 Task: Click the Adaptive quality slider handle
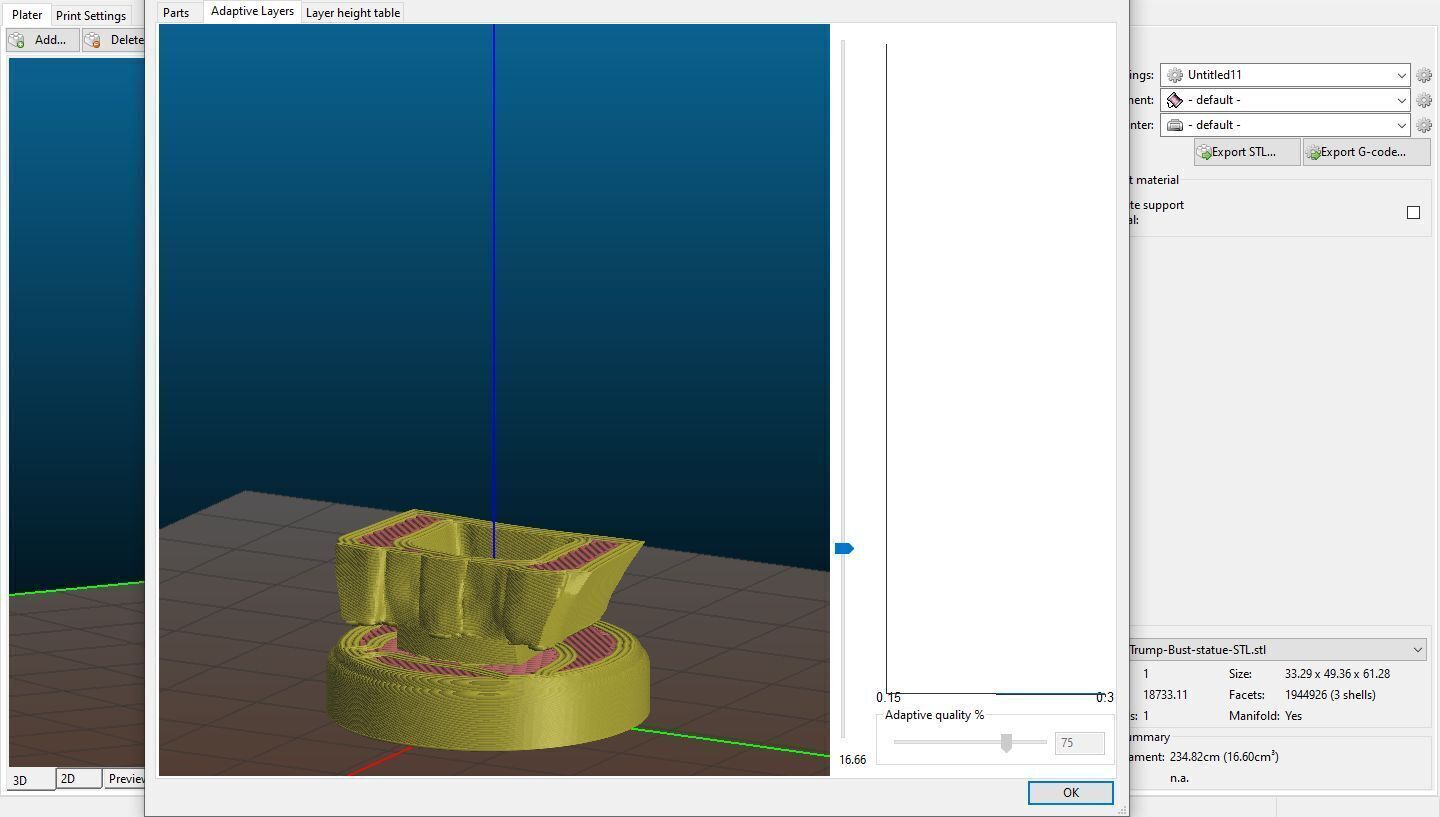[1006, 742]
